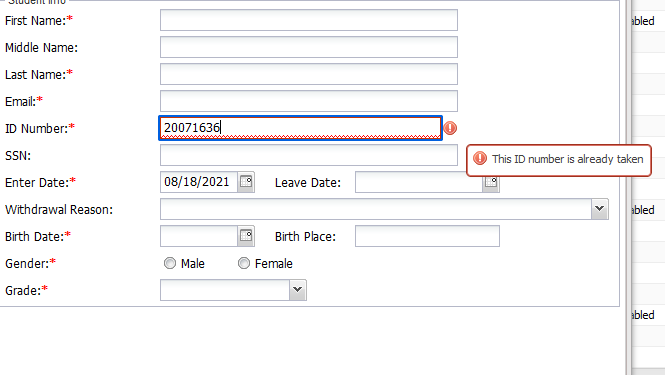
Task: Open the Leave Date calendar picker
Action: 491,184
